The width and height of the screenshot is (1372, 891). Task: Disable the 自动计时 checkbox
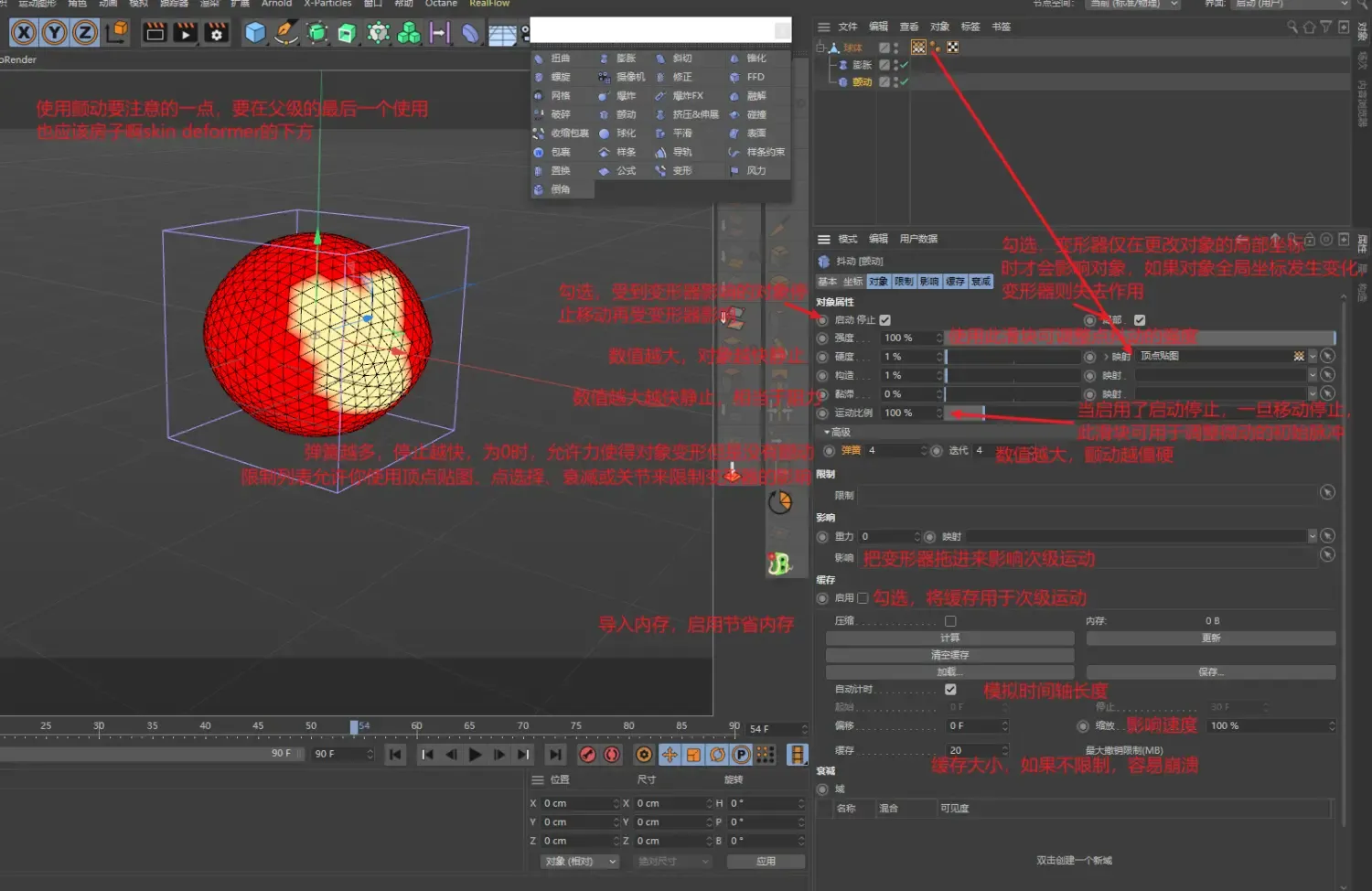click(x=949, y=689)
